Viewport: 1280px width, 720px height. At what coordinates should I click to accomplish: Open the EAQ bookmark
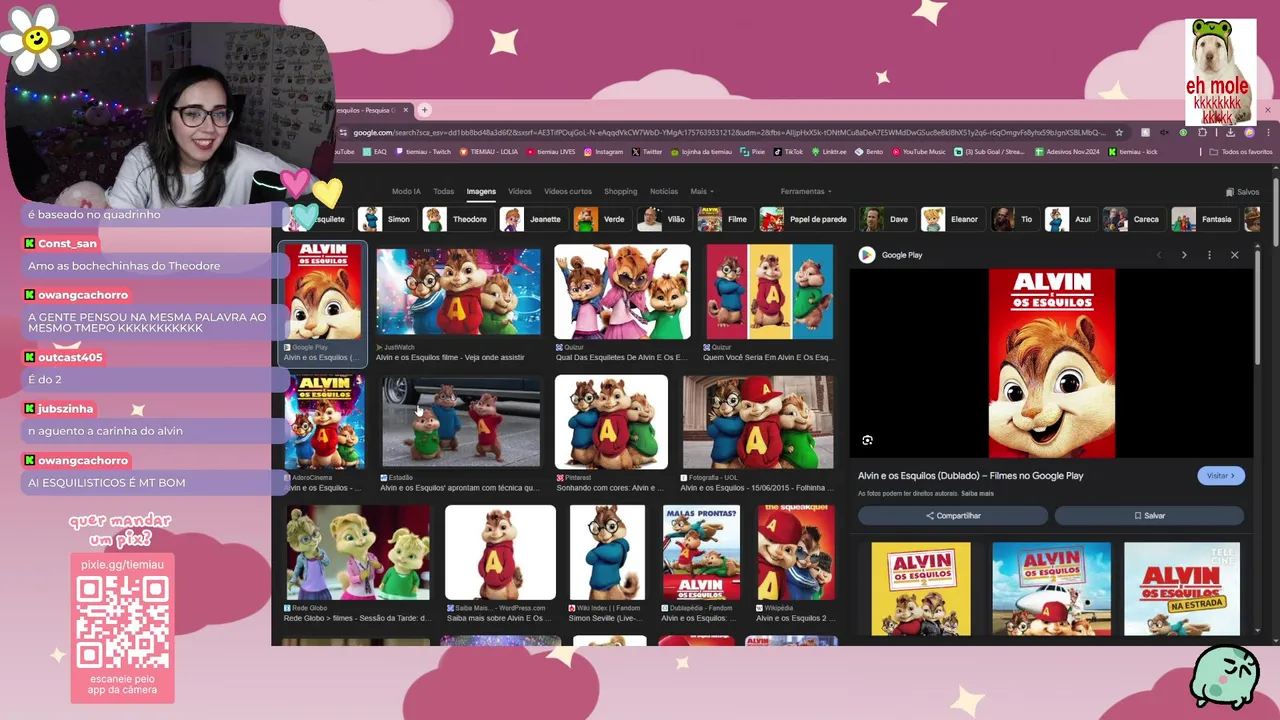point(375,152)
